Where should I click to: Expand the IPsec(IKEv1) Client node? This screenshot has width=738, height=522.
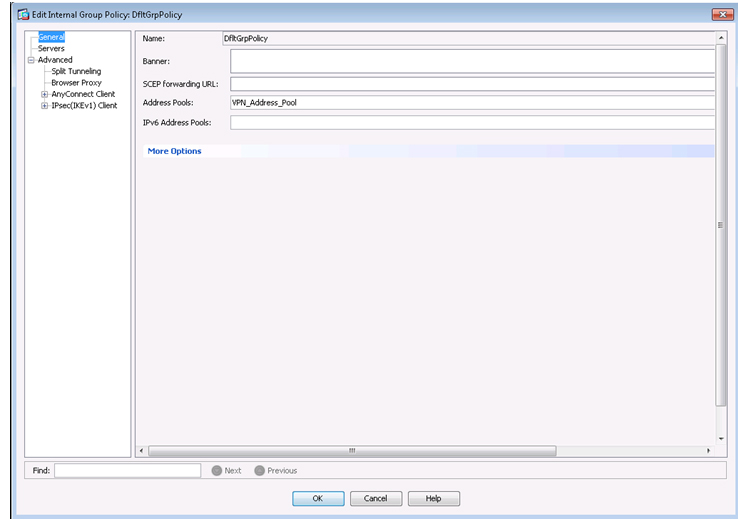(x=45, y=105)
